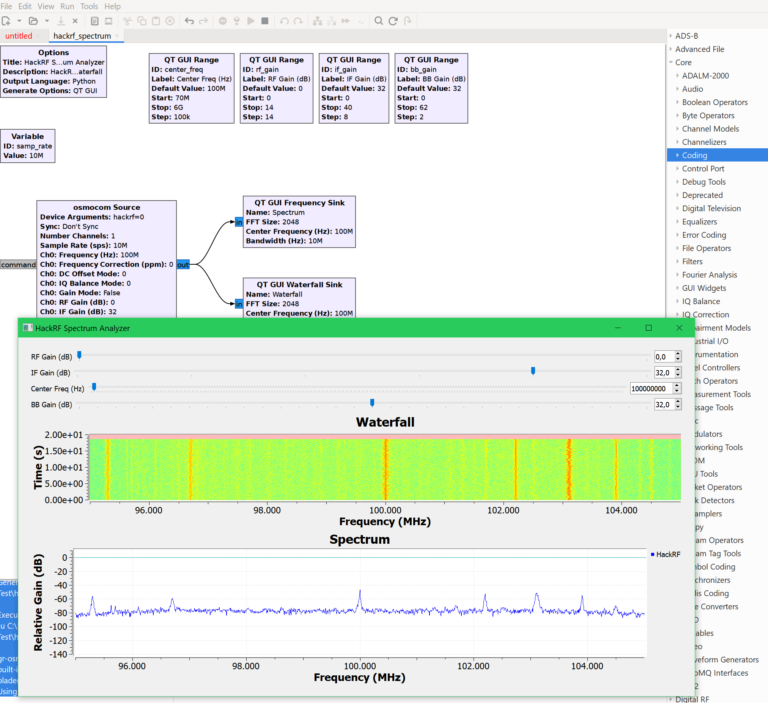Undo the last edit
Screen dimensions: 768x703
tap(189, 21)
